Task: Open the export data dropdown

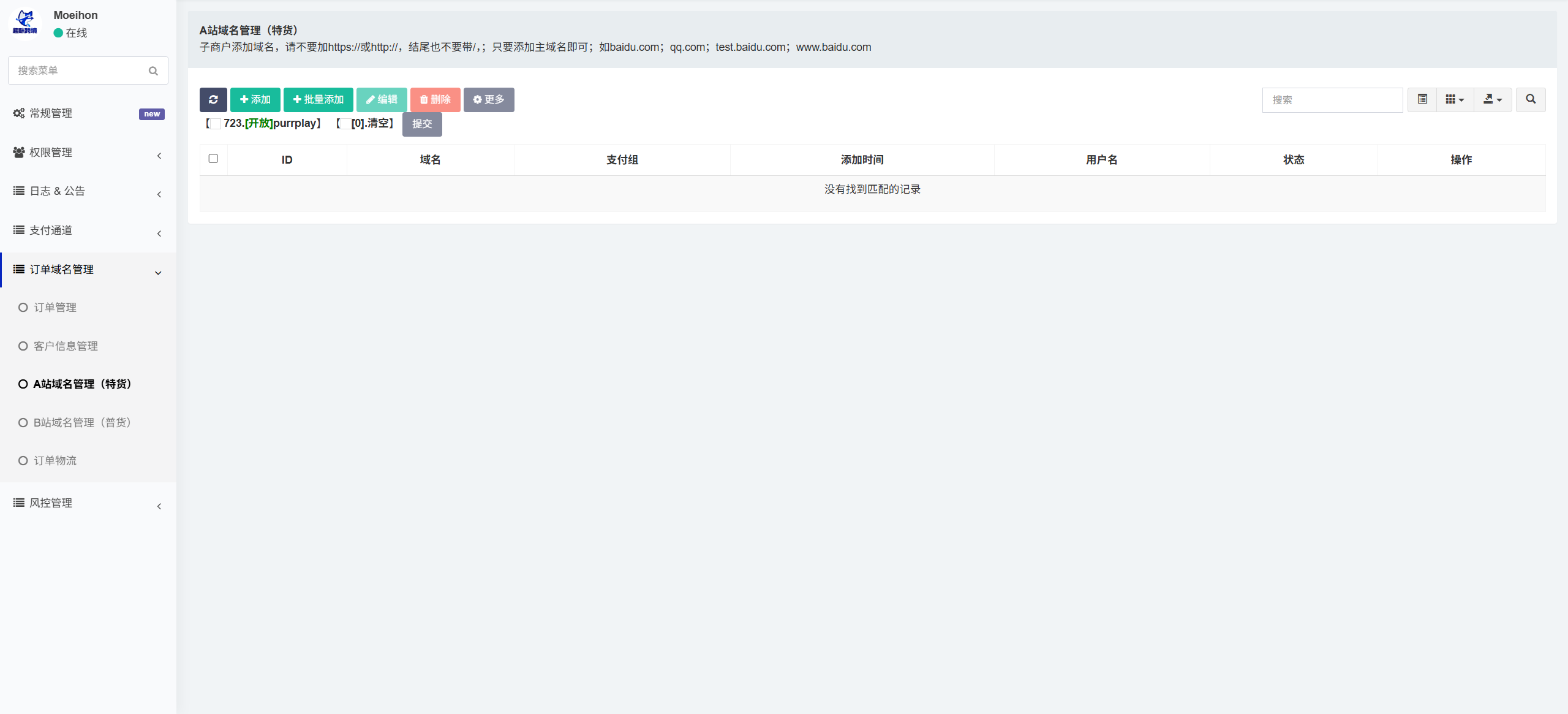Action: click(x=1493, y=99)
